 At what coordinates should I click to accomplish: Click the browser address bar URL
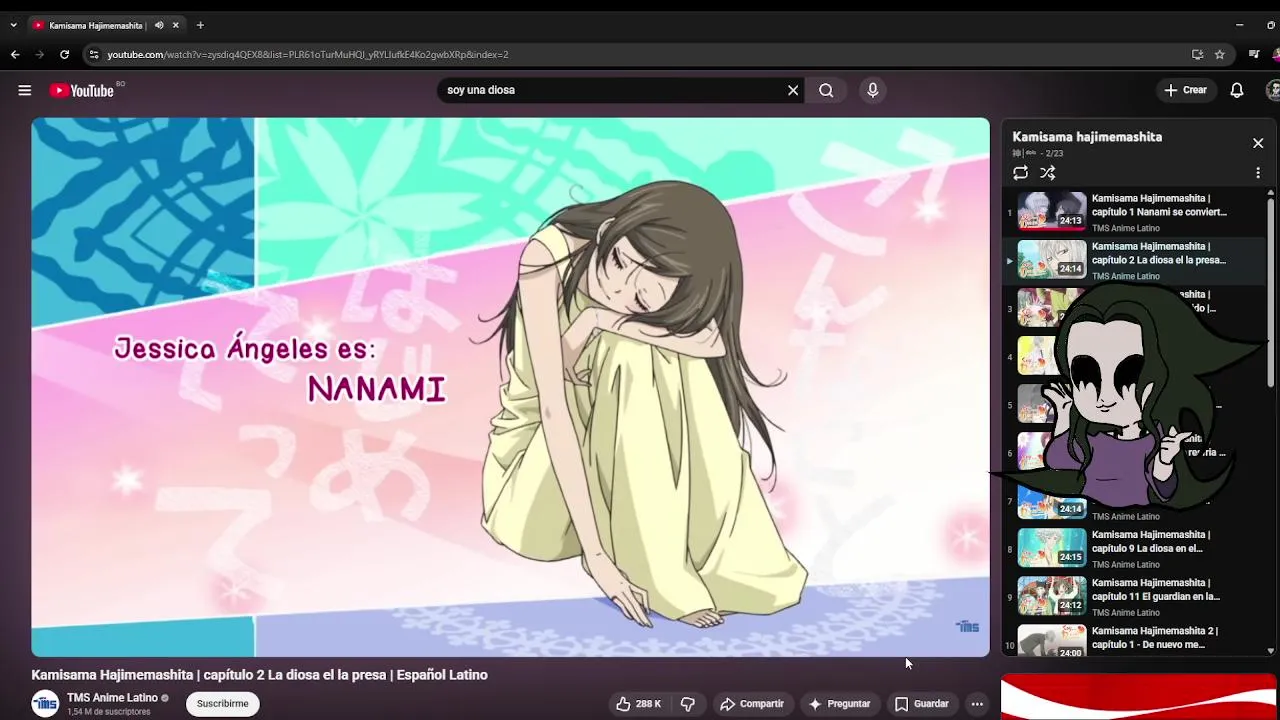pos(308,55)
